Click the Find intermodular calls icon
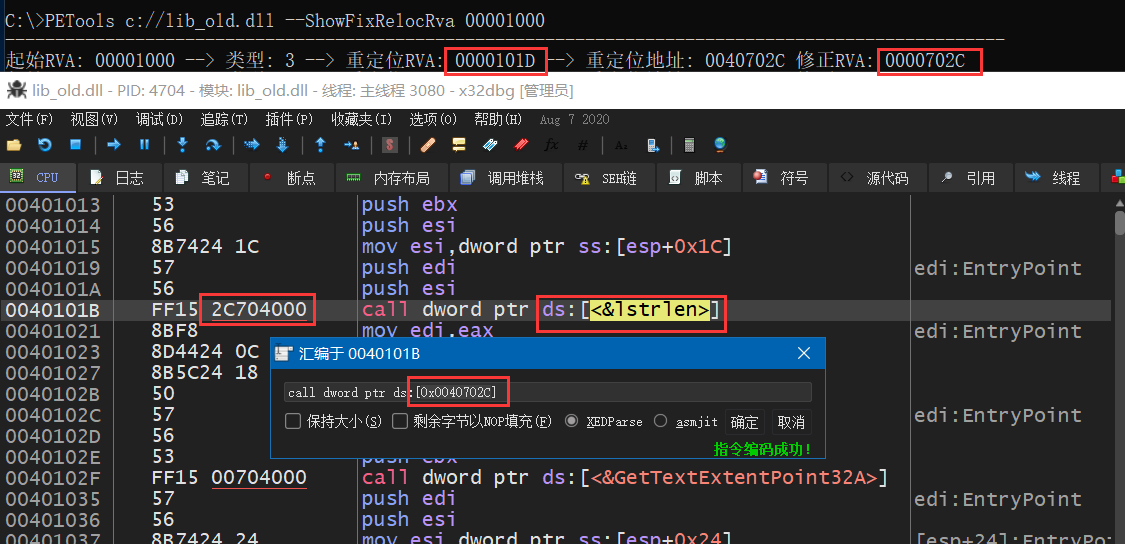Viewport: 1125px width, 544px height. click(x=652, y=145)
